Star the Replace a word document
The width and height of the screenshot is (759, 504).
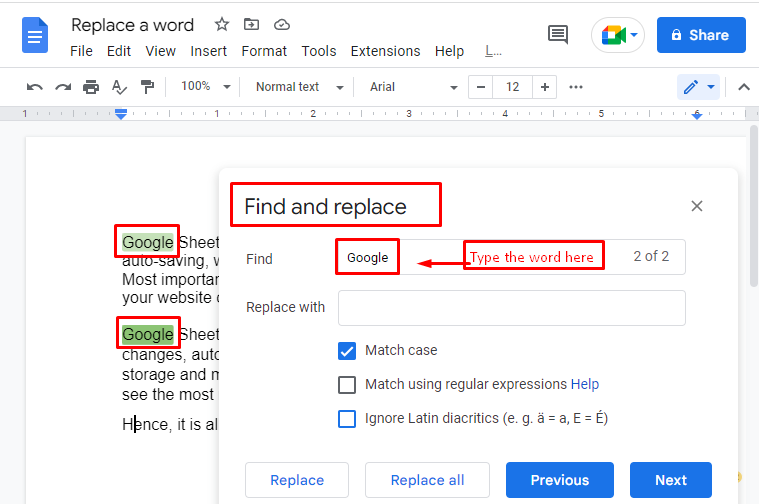tap(222, 24)
